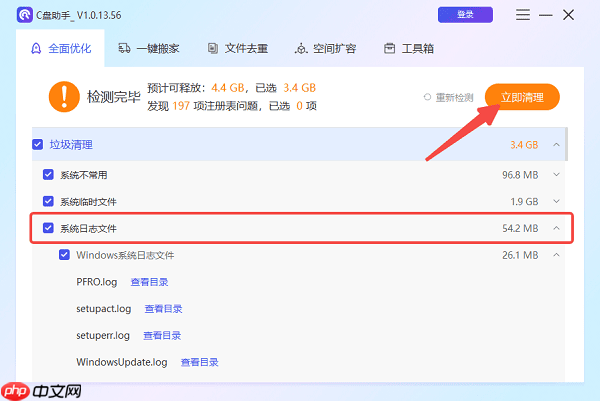Click the 系统临时文件 label
The height and width of the screenshot is (401, 600).
tap(88, 202)
